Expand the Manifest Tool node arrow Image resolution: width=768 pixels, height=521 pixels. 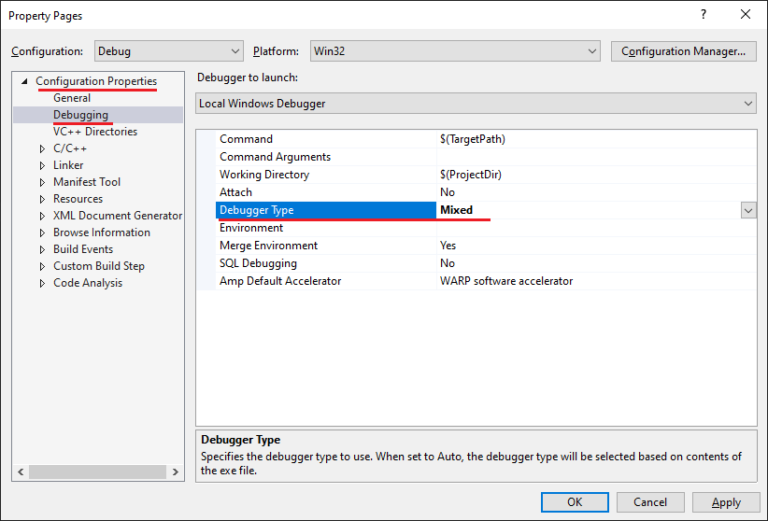click(x=42, y=182)
